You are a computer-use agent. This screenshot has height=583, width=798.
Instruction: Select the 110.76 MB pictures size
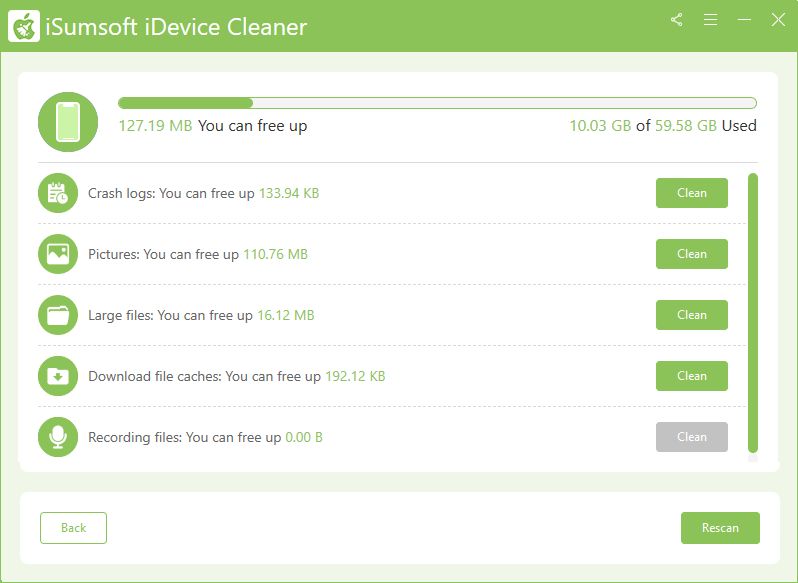pos(275,254)
